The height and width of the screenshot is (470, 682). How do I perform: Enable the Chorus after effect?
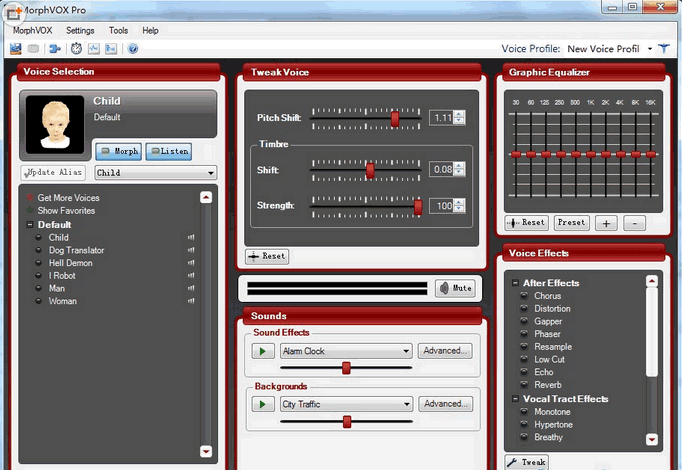525,296
